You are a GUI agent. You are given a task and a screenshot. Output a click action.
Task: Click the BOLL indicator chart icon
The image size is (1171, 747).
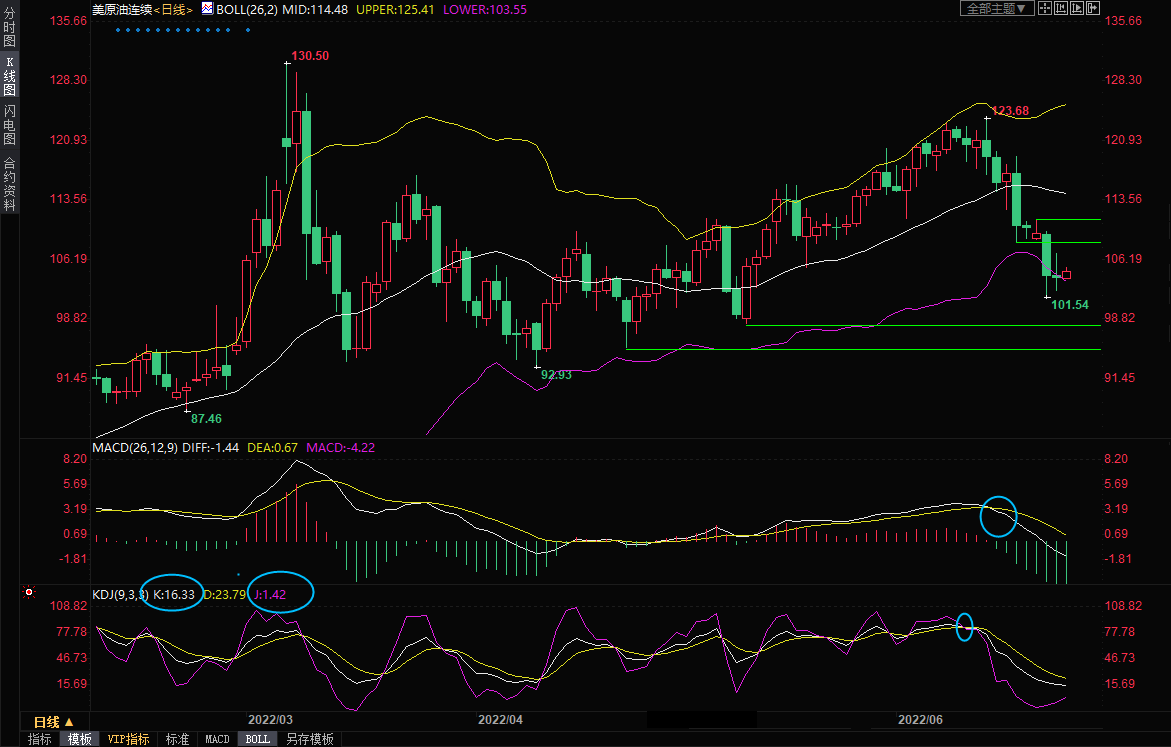207,8
